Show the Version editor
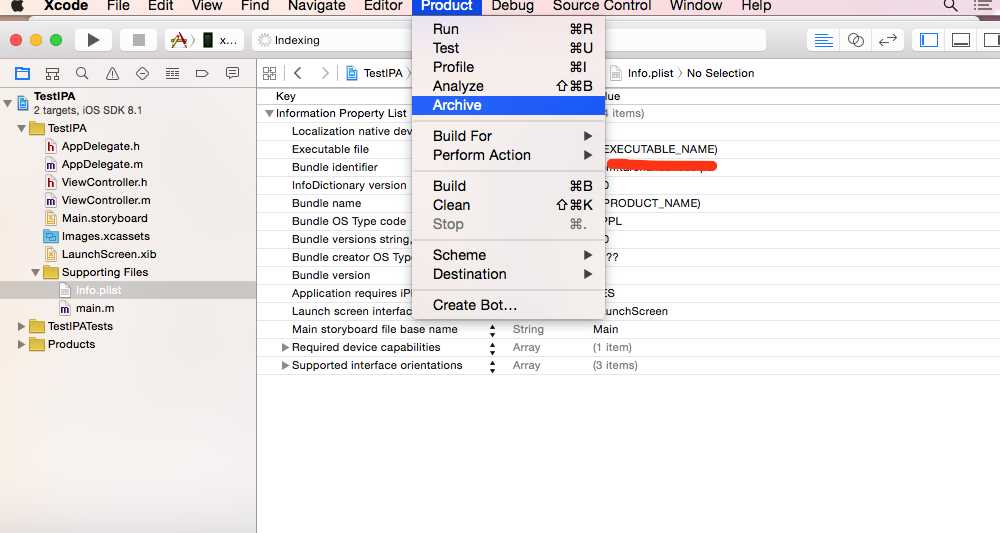This screenshot has height=533, width=1000. click(x=887, y=40)
